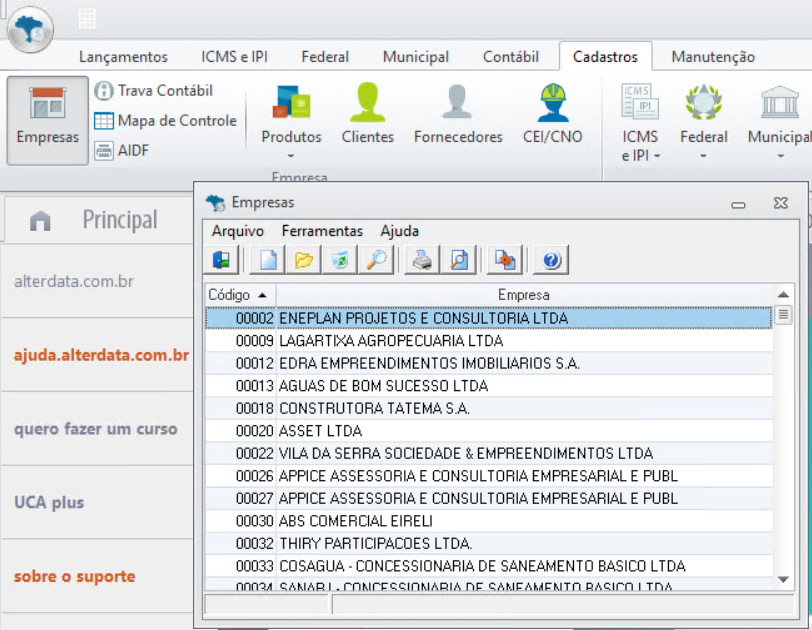Open the UCA plus link
The image size is (812, 630).
[49, 503]
